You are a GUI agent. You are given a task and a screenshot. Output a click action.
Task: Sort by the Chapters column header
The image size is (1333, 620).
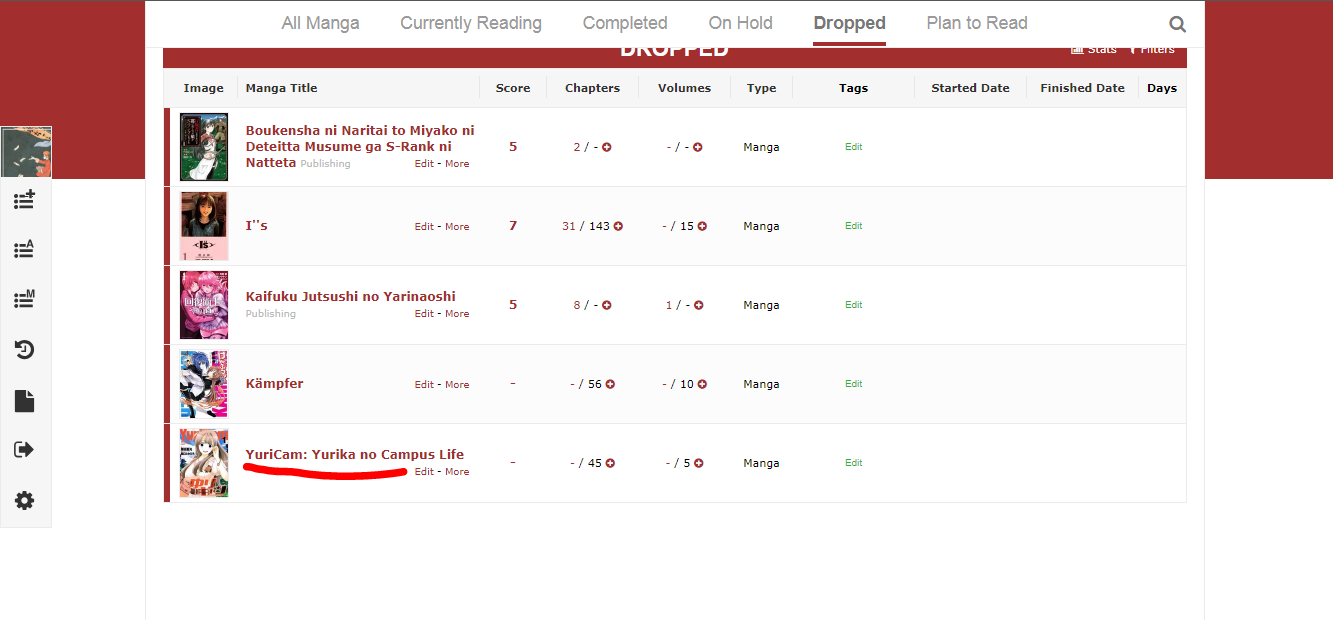tap(593, 88)
